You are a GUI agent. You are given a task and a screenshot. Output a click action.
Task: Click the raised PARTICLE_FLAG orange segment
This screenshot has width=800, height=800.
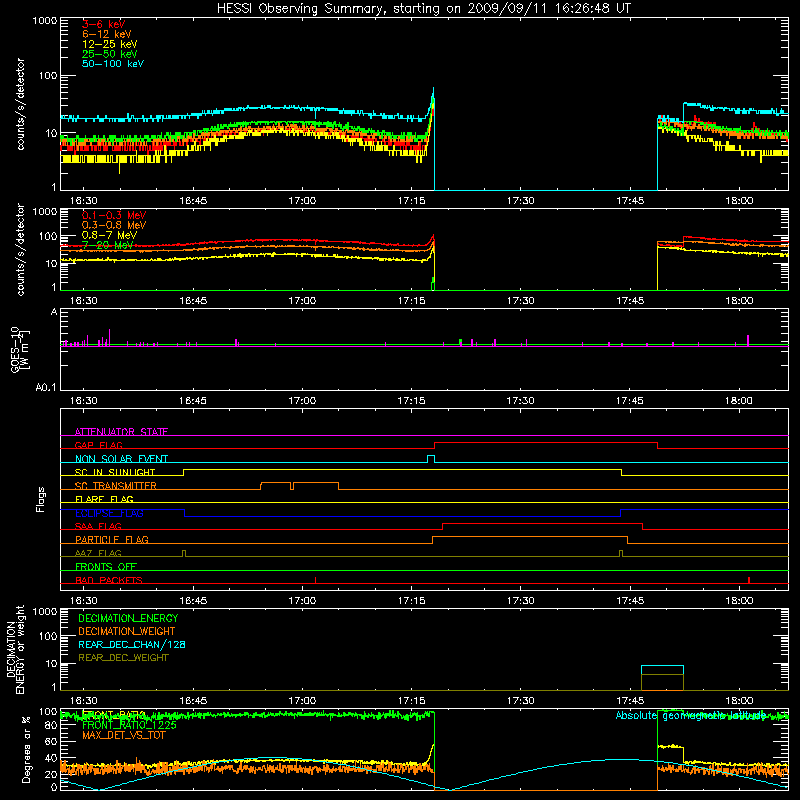530,537
